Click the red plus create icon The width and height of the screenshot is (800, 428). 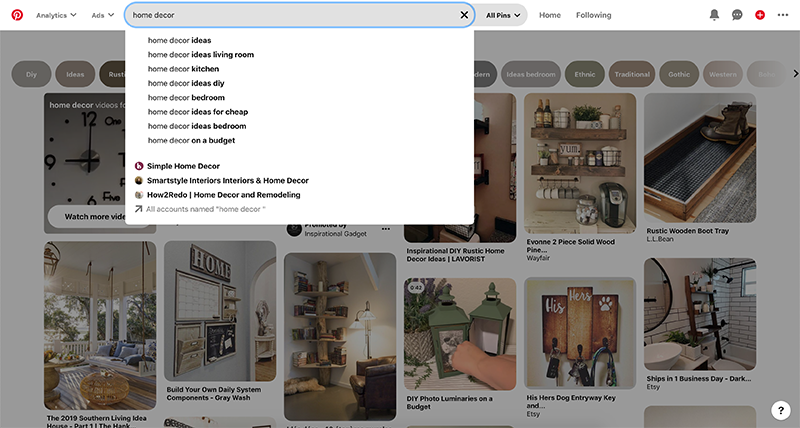click(760, 15)
